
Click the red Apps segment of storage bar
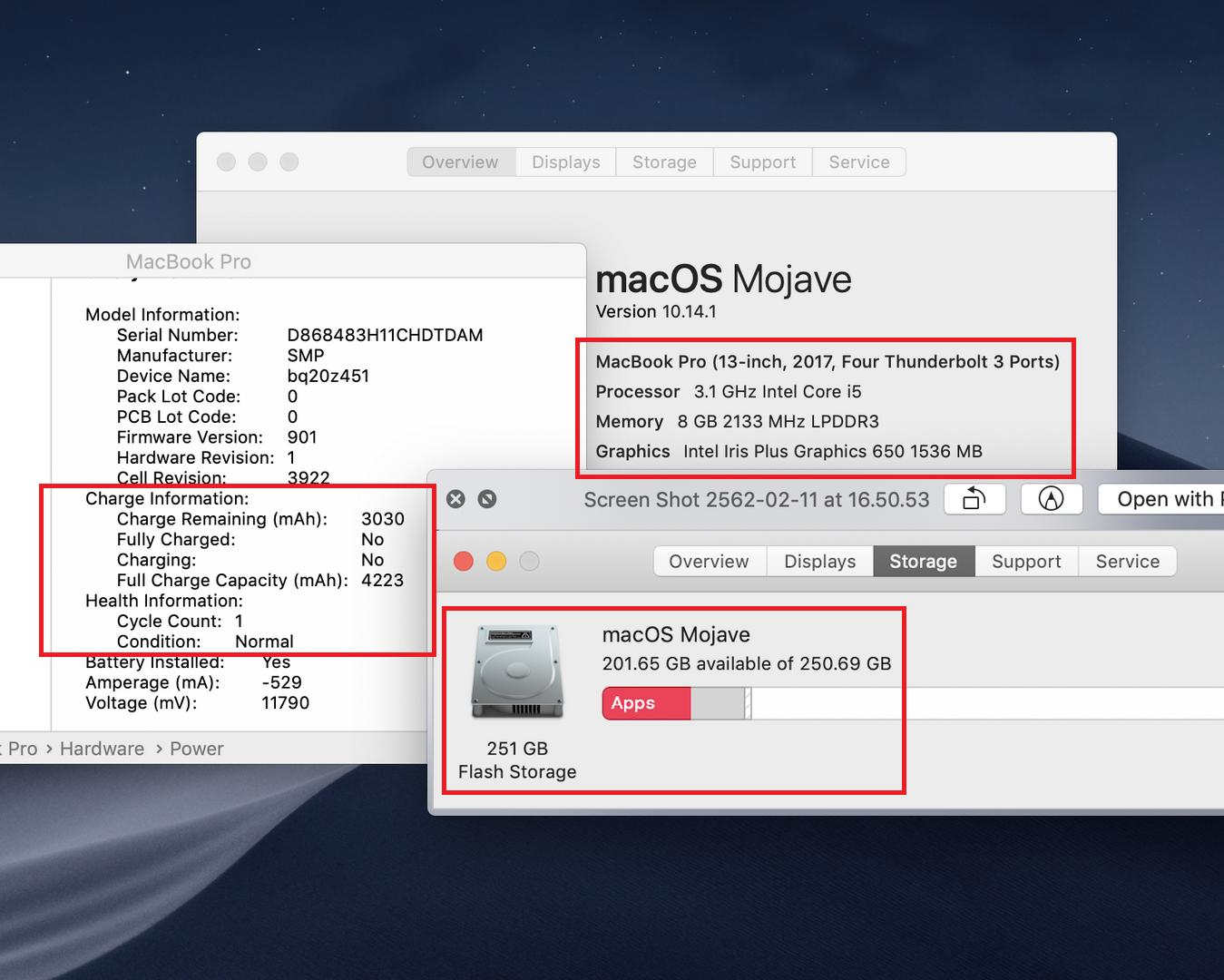[x=647, y=703]
